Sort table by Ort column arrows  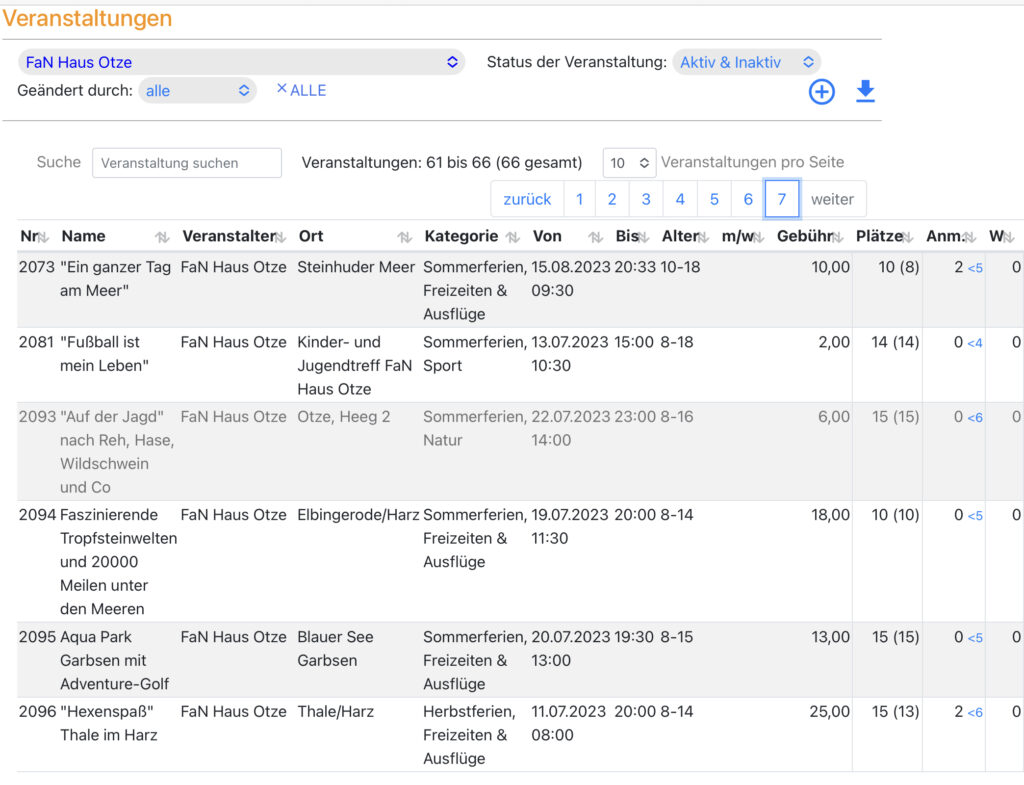(405, 237)
